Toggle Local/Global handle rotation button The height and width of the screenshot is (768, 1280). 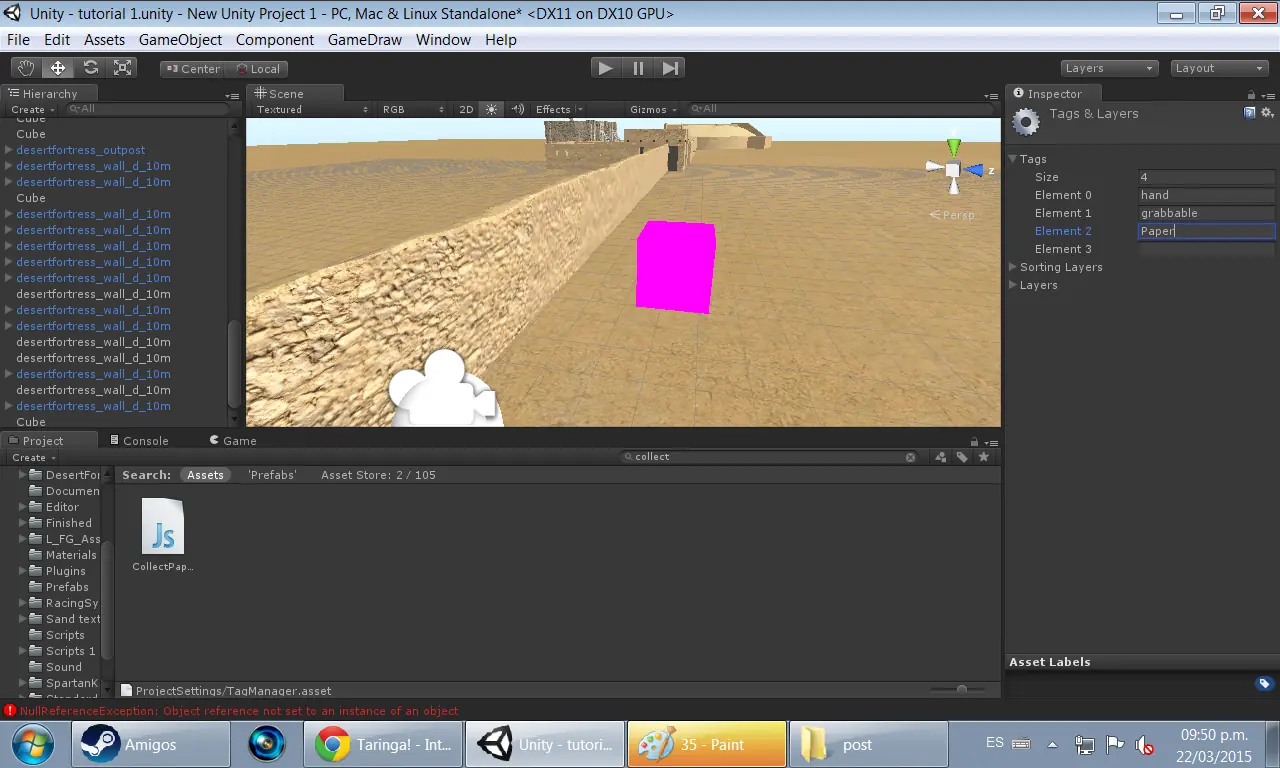(258, 69)
